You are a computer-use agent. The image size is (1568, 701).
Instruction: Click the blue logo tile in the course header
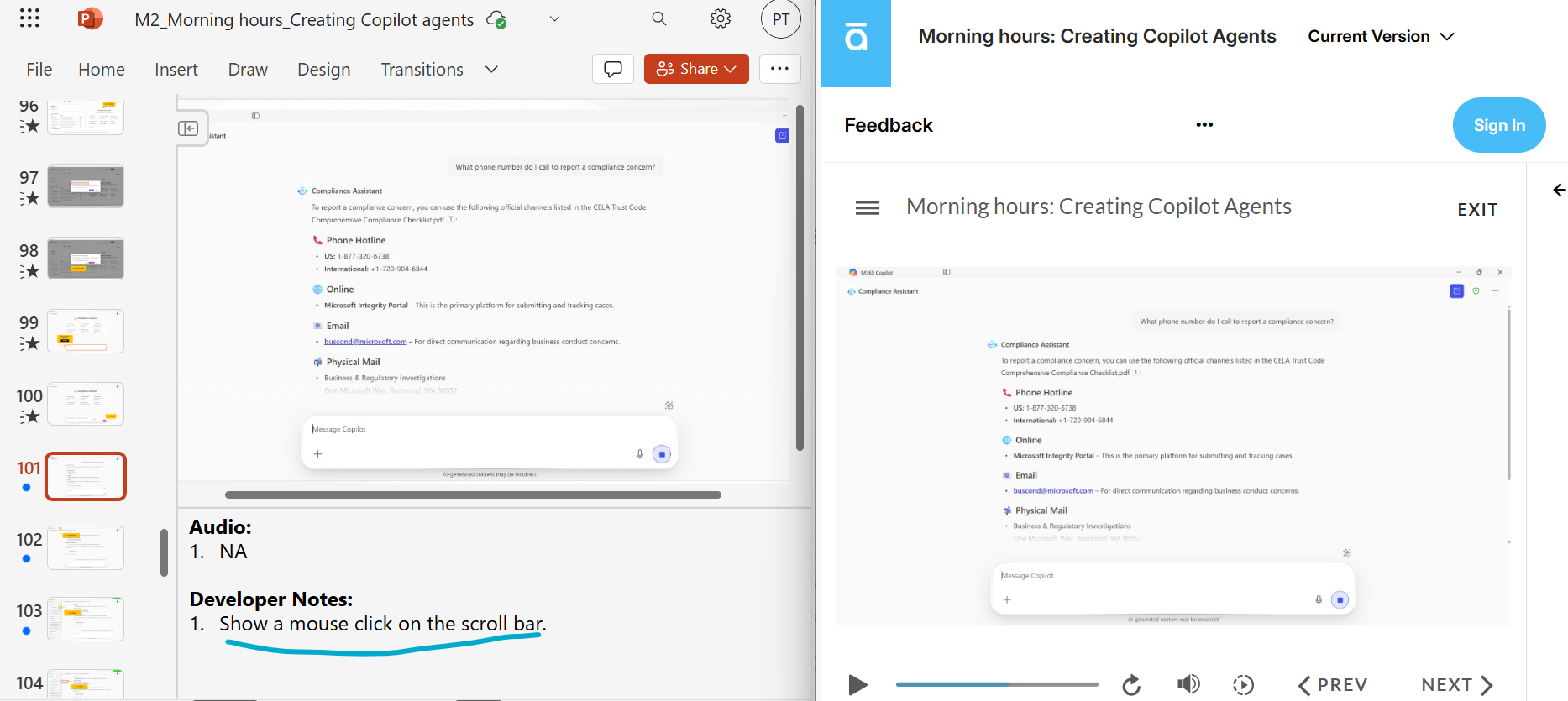[856, 43]
